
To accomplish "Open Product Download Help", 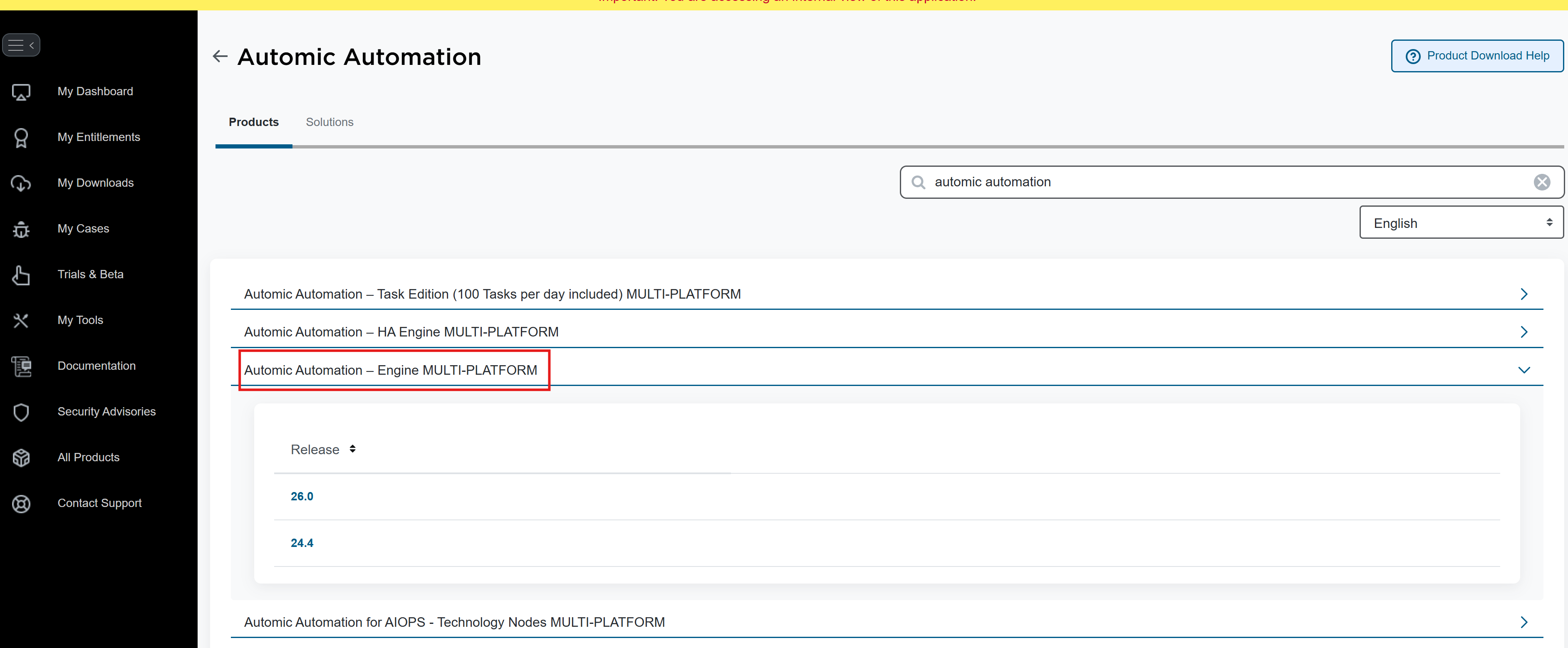I will 1477,56.
